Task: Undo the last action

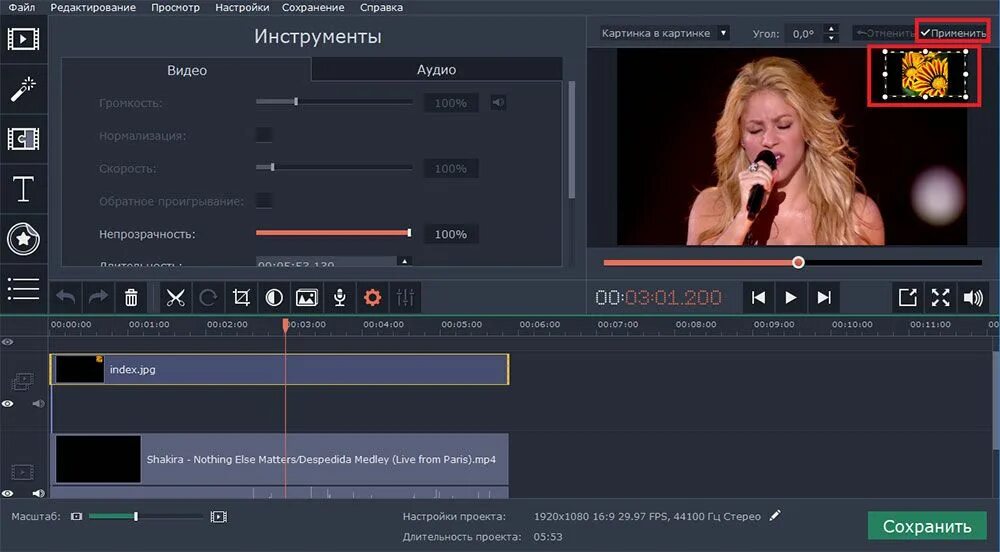Action: coord(66,298)
